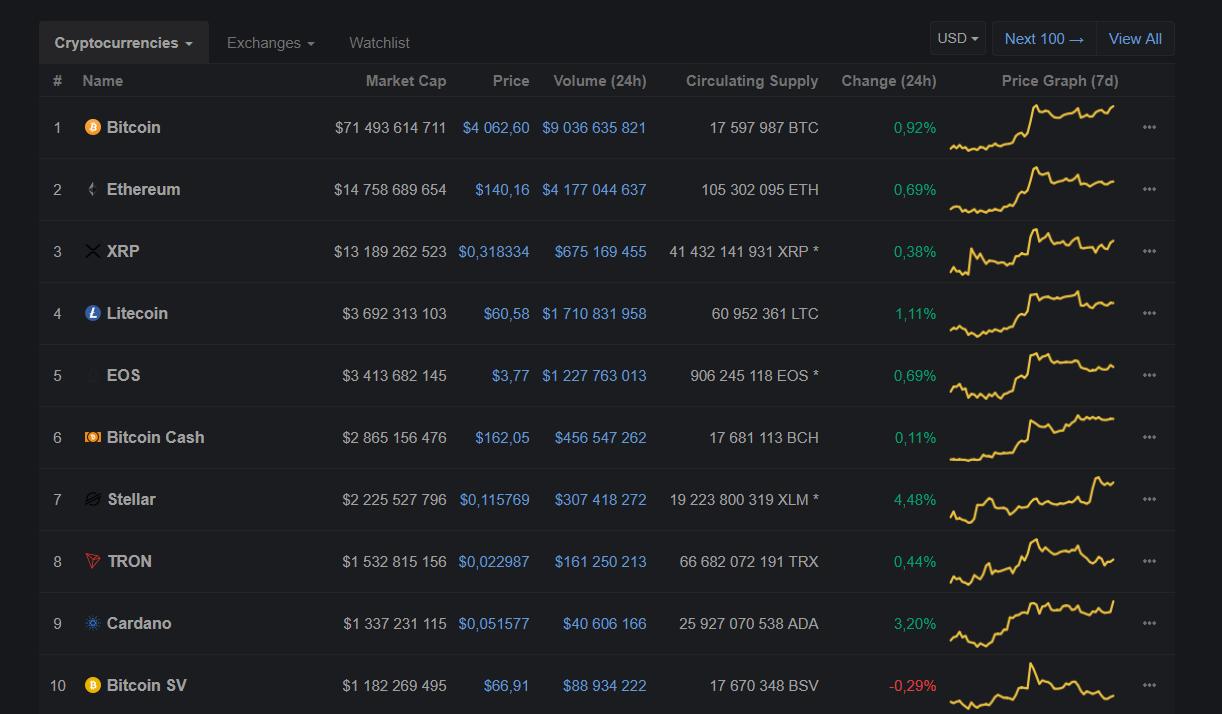The width and height of the screenshot is (1222, 714).
Task: Open the three-dot menu for Ethereum
Action: 1149,189
